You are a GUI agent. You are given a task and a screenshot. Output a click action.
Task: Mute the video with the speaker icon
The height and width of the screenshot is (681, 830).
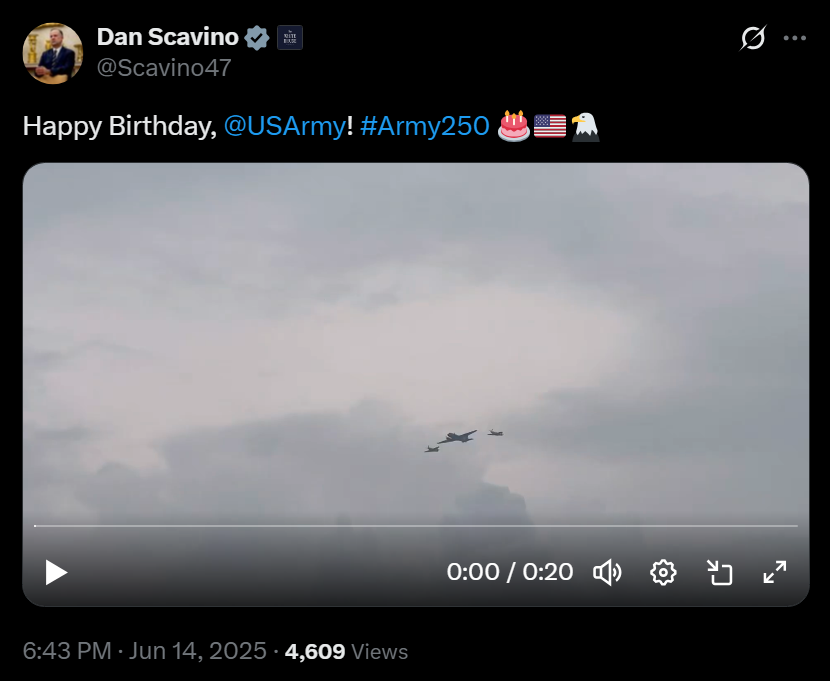click(x=607, y=572)
